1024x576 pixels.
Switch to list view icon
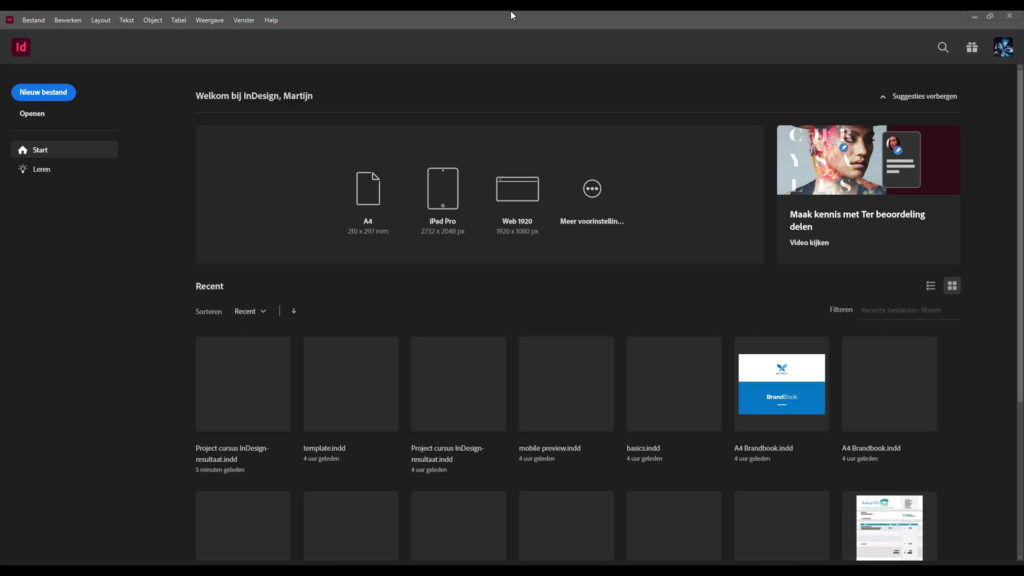(931, 285)
